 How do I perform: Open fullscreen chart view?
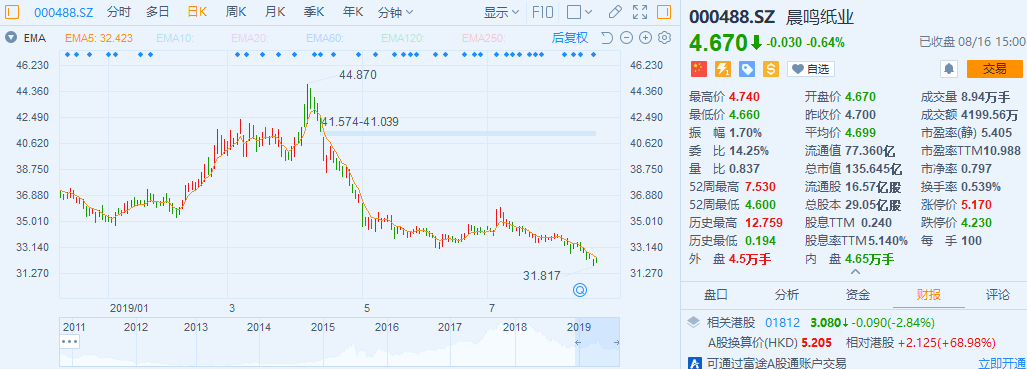(x=640, y=12)
